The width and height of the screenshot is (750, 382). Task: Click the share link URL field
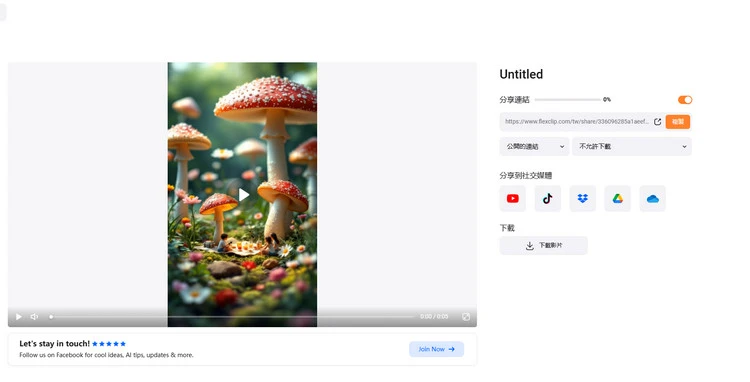(x=576, y=122)
